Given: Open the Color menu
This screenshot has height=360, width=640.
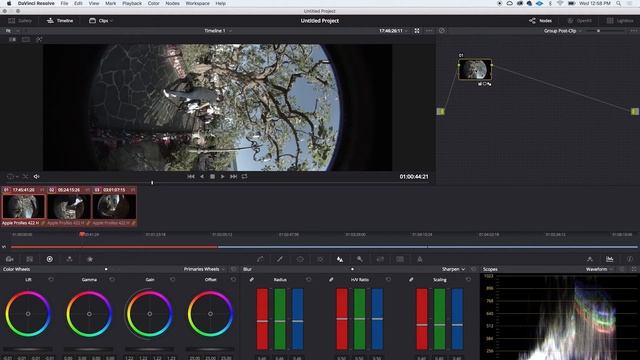Looking at the screenshot, I should (x=153, y=3).
